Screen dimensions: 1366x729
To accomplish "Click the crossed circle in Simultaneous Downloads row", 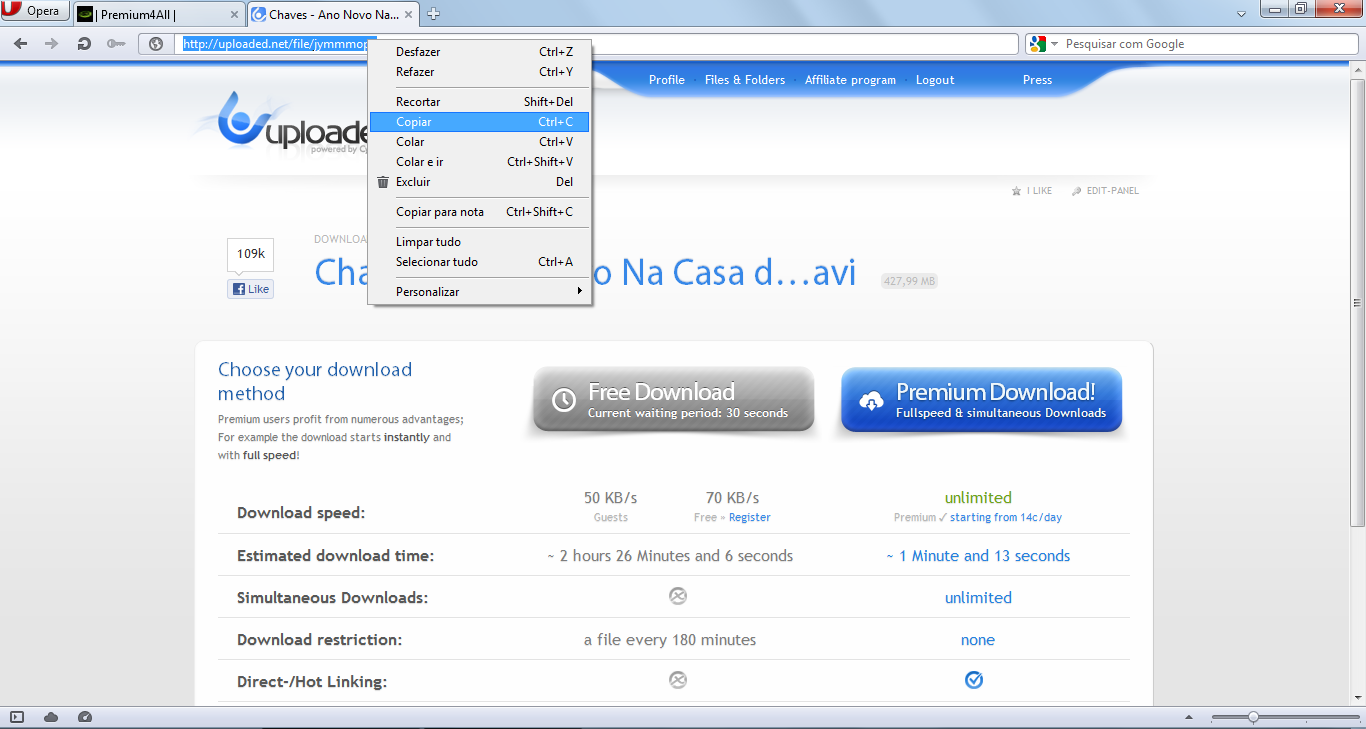I will pos(678,596).
